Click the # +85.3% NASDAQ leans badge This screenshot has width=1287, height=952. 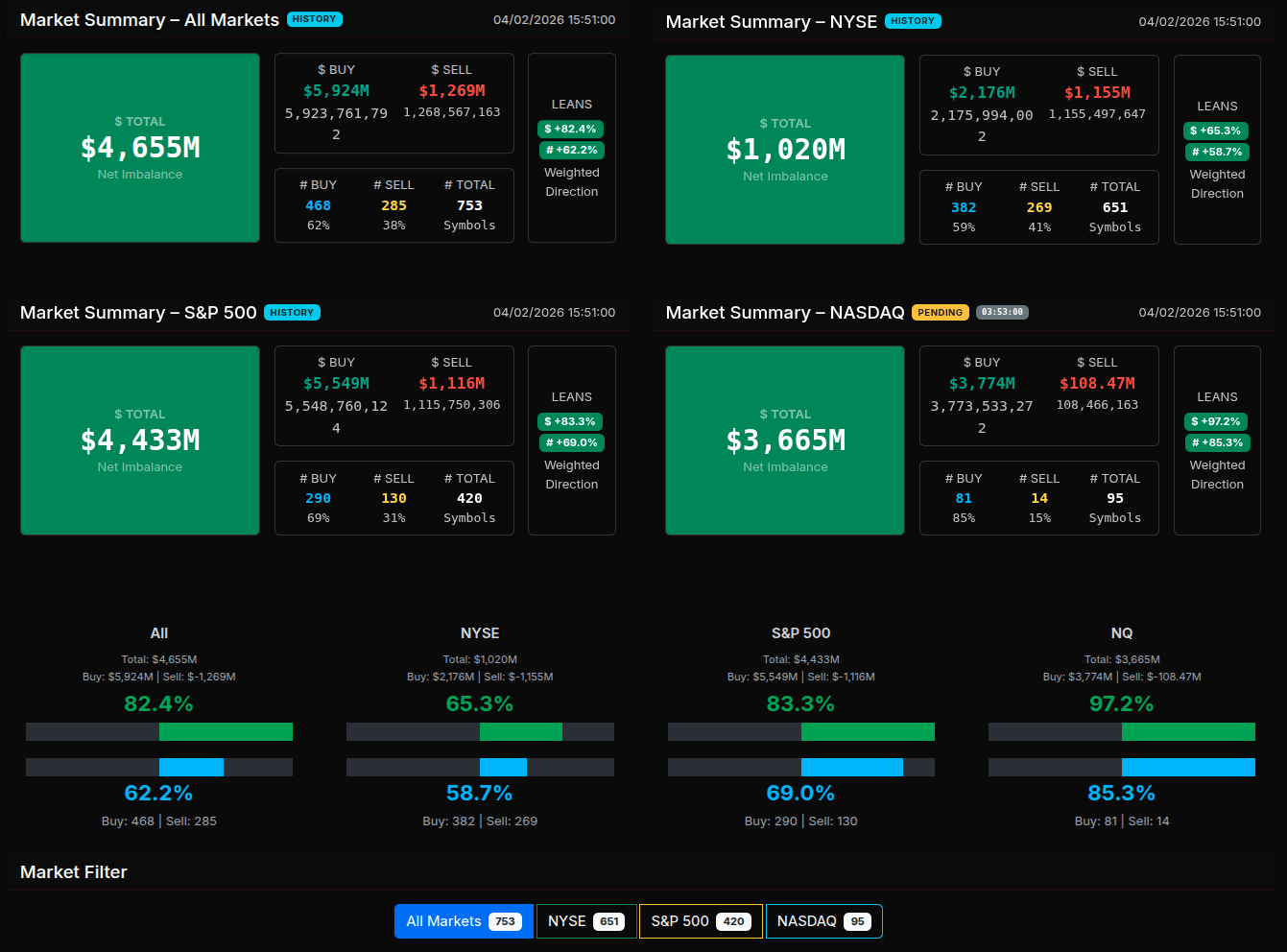click(x=1216, y=442)
